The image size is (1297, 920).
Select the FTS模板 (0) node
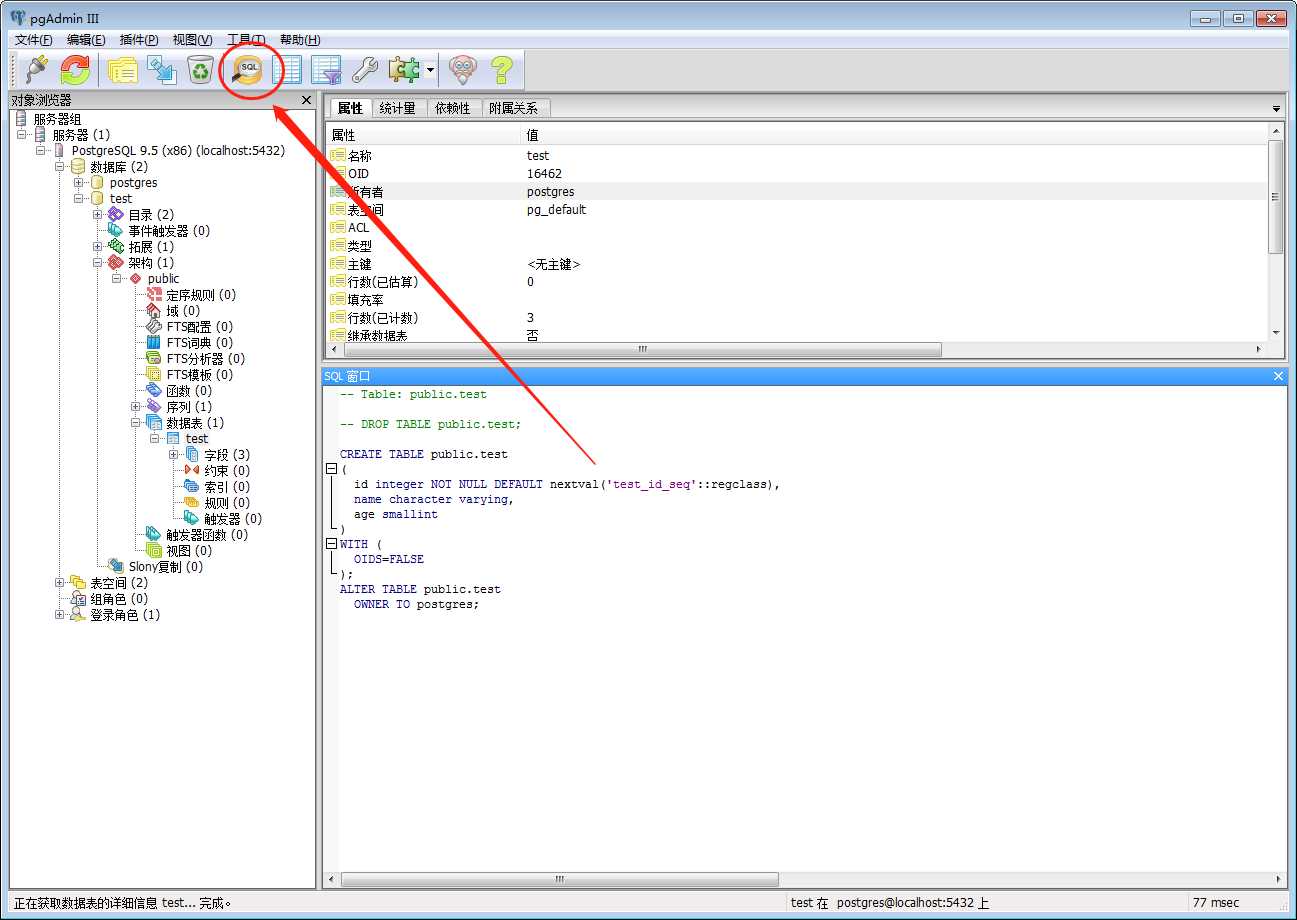pyautogui.click(x=199, y=375)
